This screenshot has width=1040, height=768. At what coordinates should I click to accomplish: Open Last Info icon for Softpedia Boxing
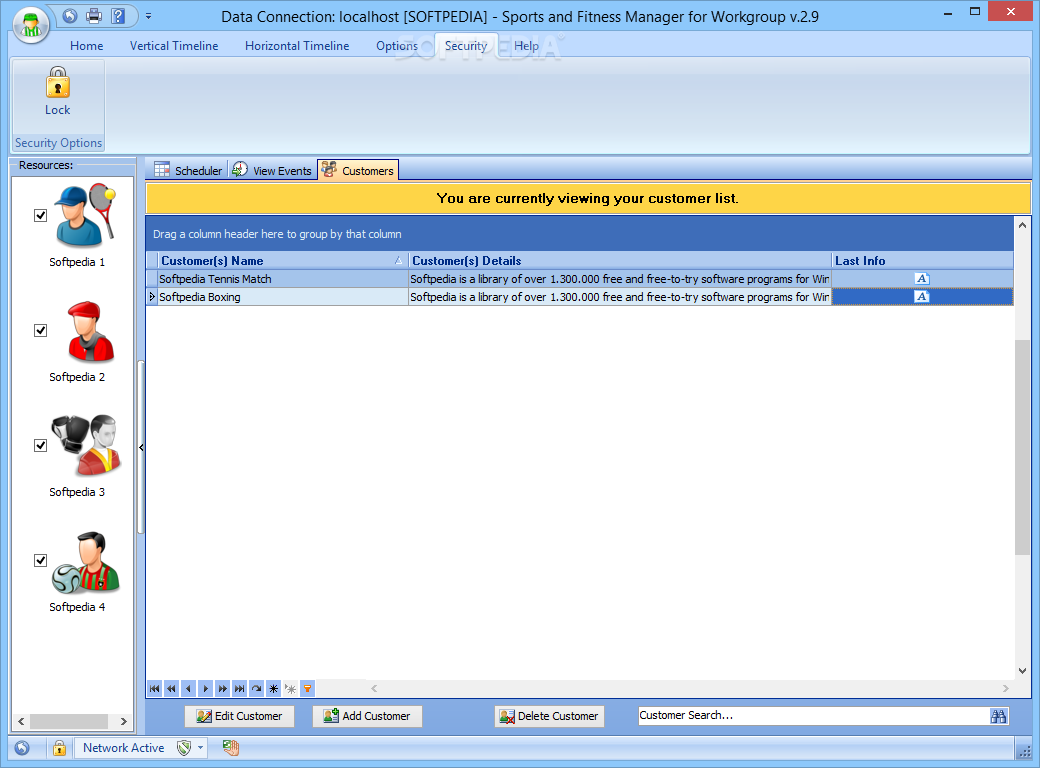(x=922, y=296)
